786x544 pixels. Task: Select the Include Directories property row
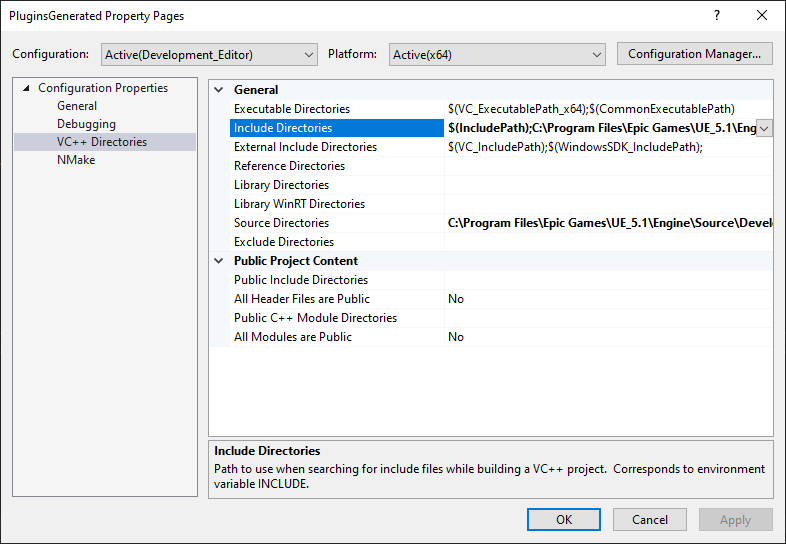(x=337, y=128)
